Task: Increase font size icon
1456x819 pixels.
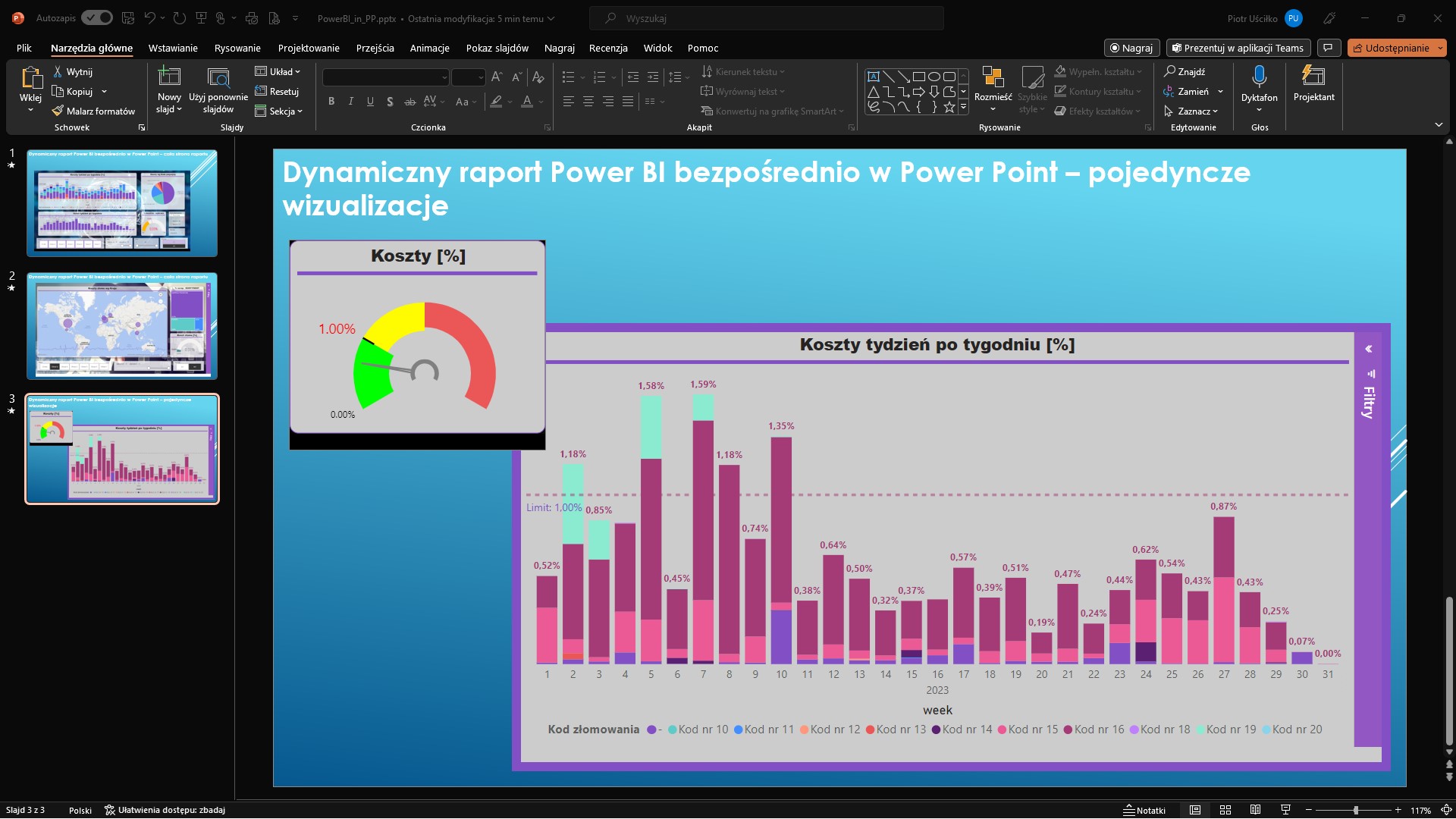Action: [x=497, y=77]
